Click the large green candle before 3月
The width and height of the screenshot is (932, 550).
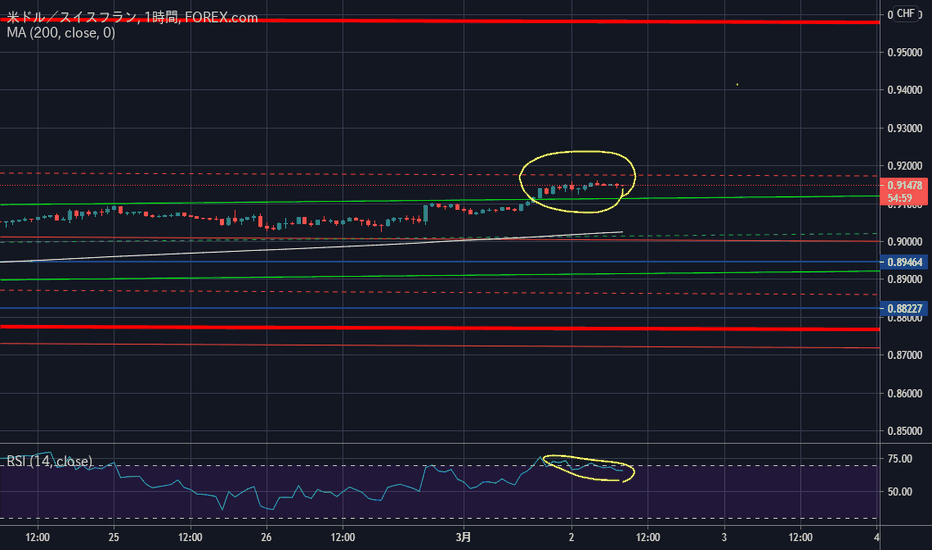[426, 213]
